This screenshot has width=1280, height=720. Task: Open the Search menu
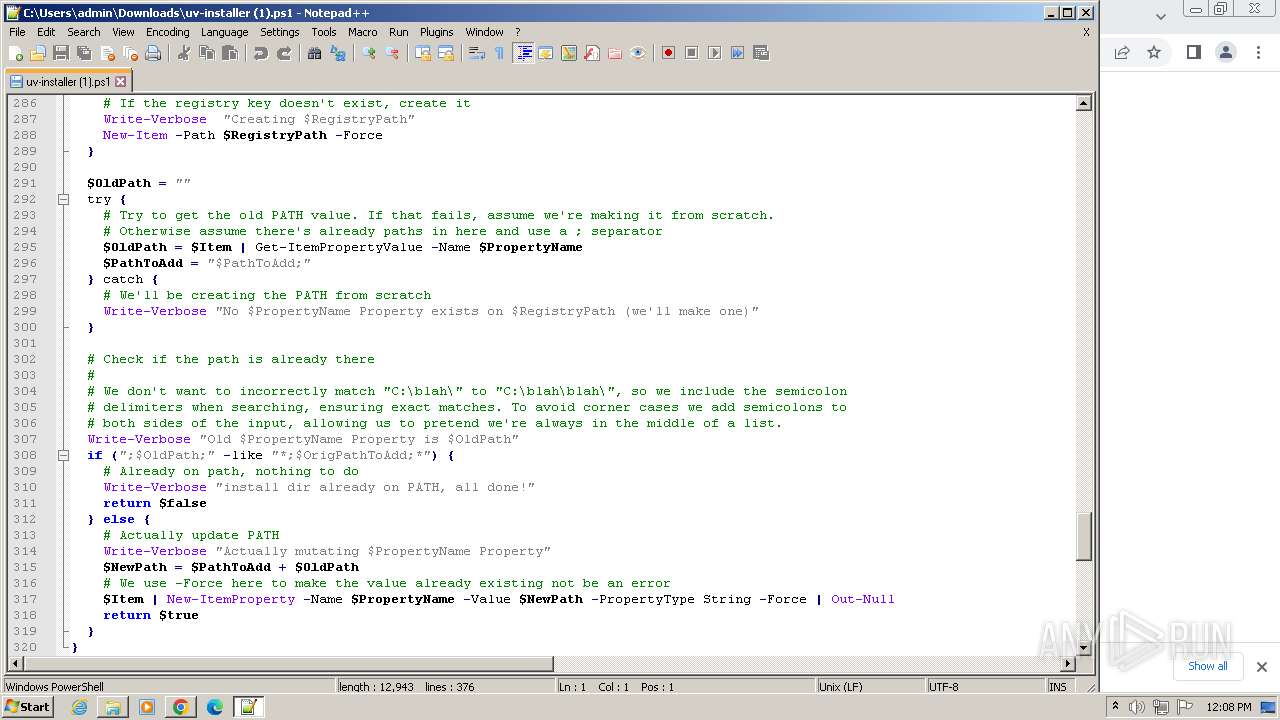(x=83, y=32)
